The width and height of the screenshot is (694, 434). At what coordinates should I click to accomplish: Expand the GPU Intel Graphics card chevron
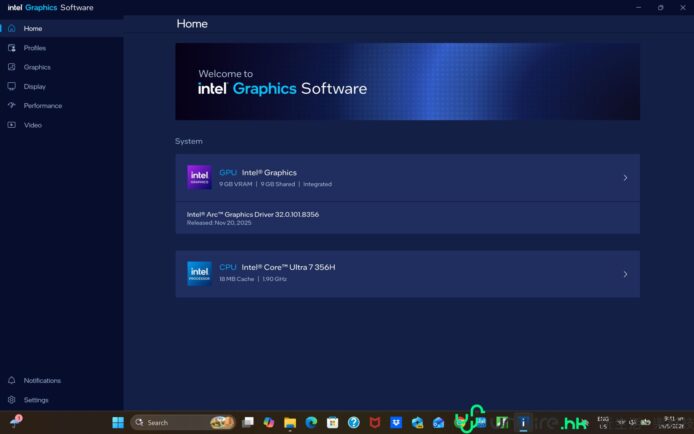point(625,178)
